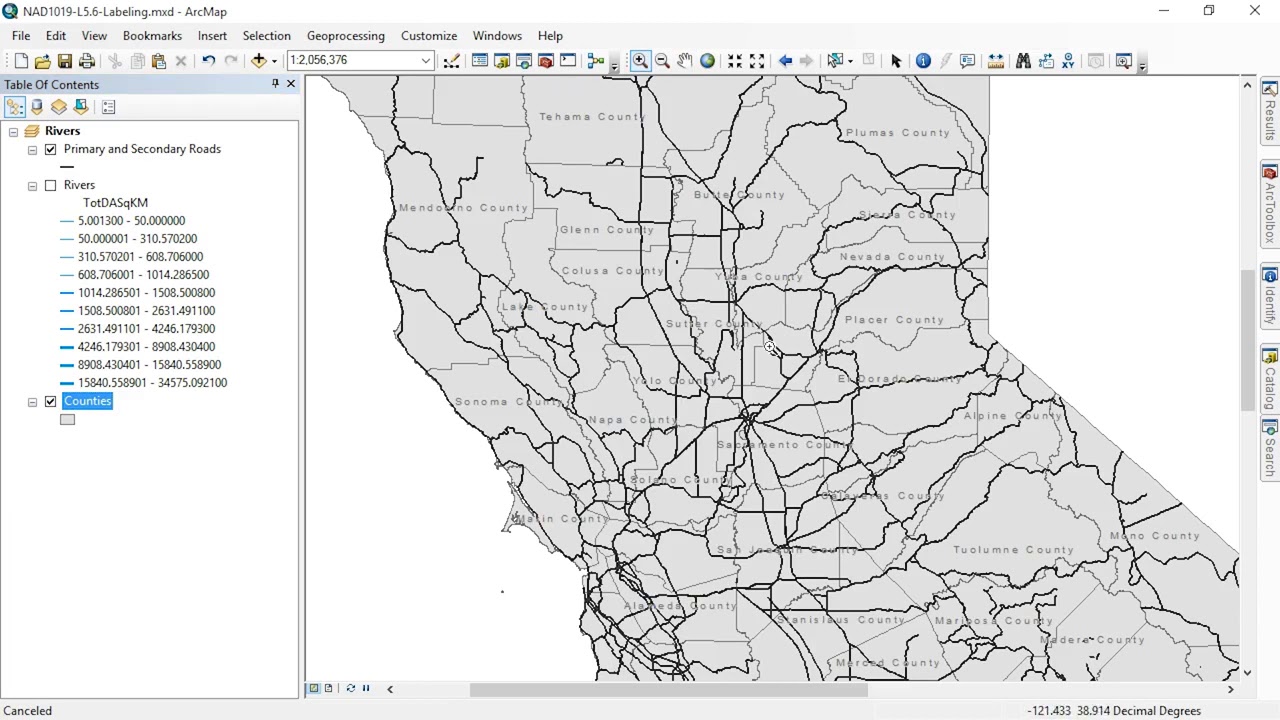Screen dimensions: 1280x720
Task: Enable the Rivers layer checkbox
Action: [50, 185]
